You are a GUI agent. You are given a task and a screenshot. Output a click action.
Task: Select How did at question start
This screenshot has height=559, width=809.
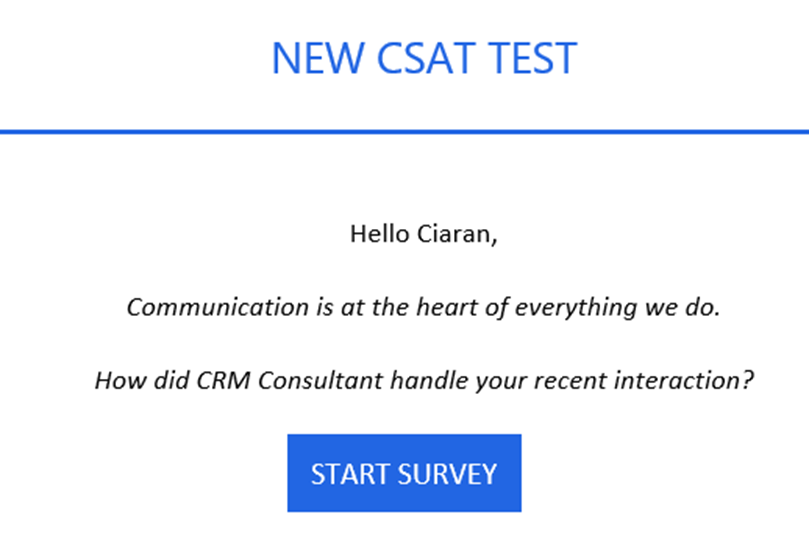click(x=142, y=380)
